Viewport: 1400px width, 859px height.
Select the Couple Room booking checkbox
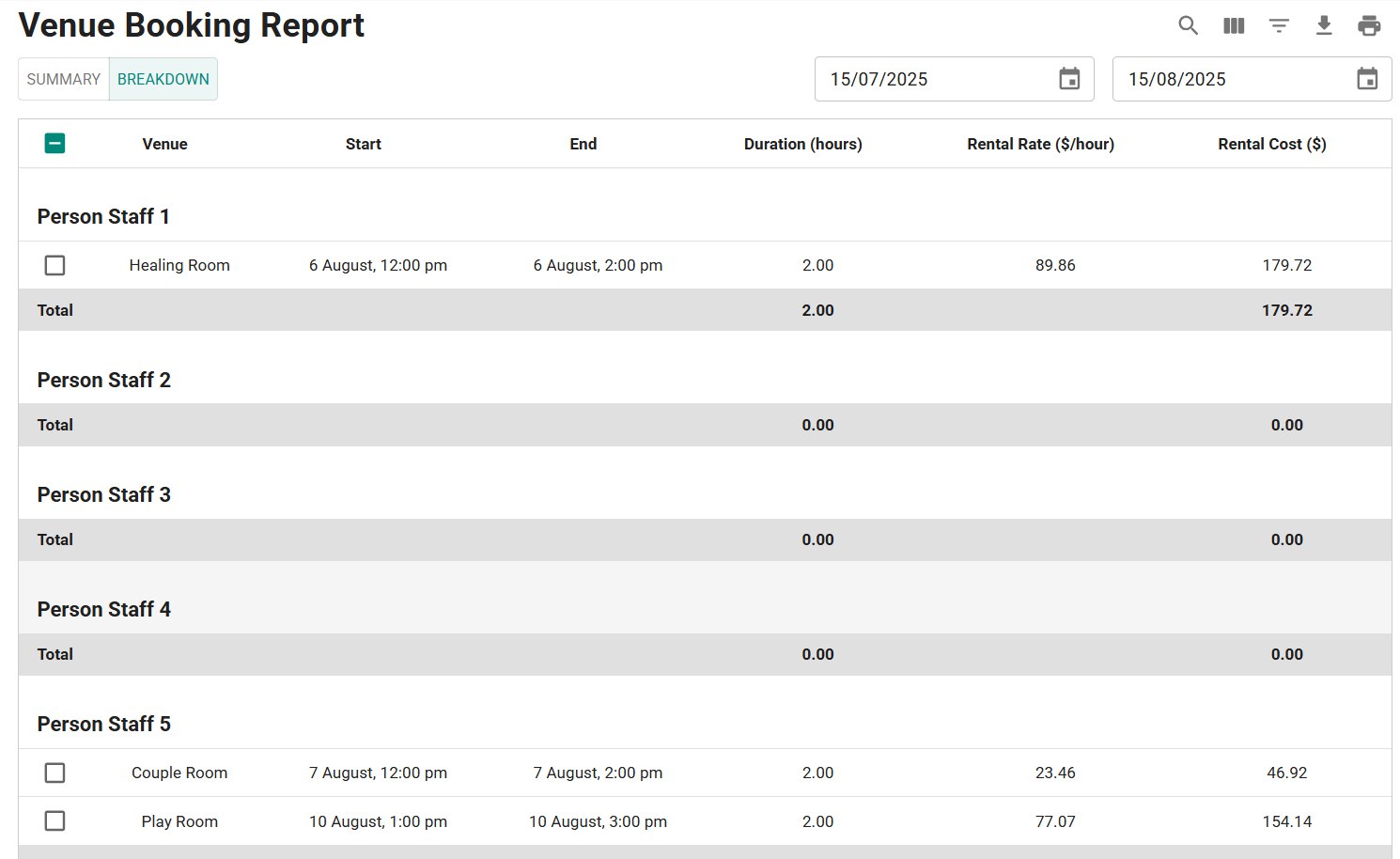point(55,773)
